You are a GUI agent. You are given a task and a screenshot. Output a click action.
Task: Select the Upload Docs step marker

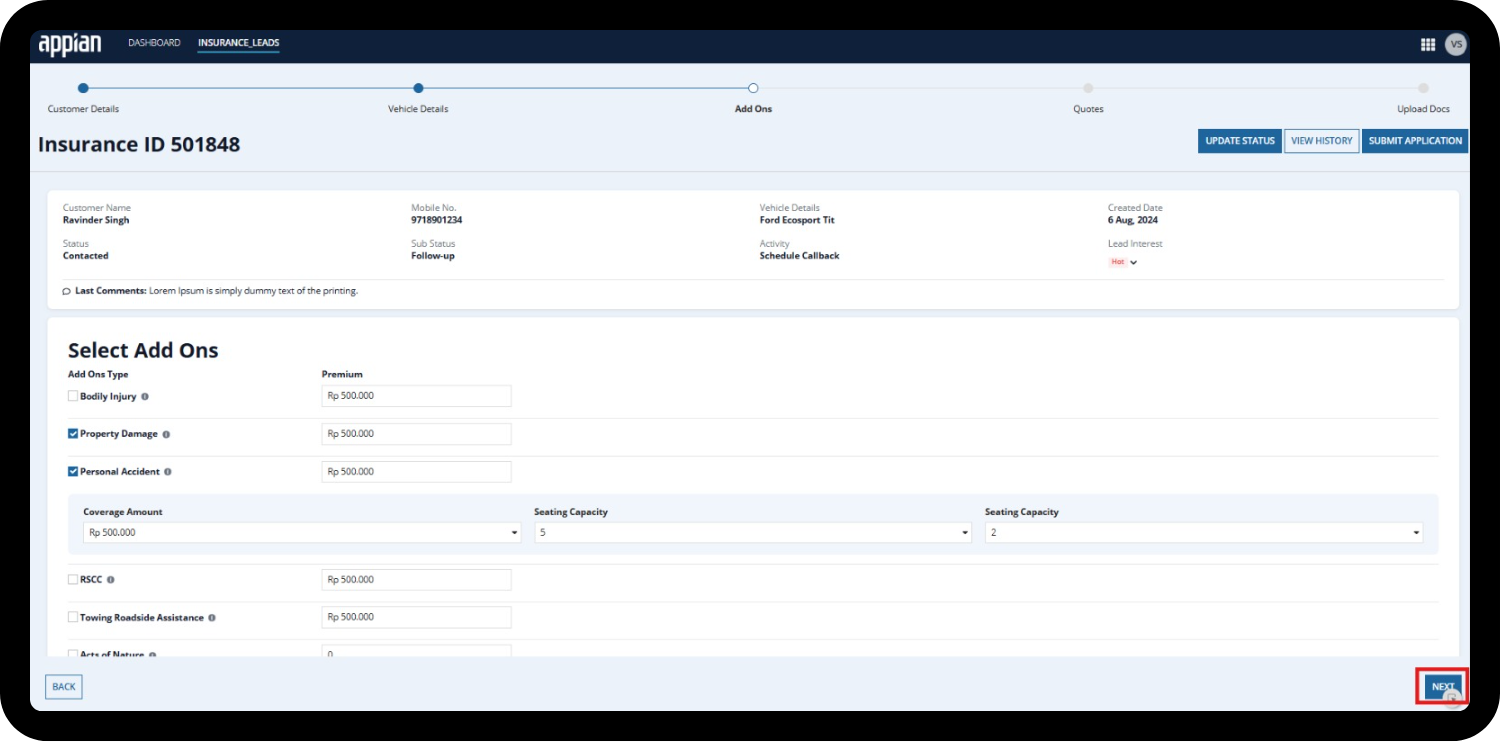point(1423,88)
